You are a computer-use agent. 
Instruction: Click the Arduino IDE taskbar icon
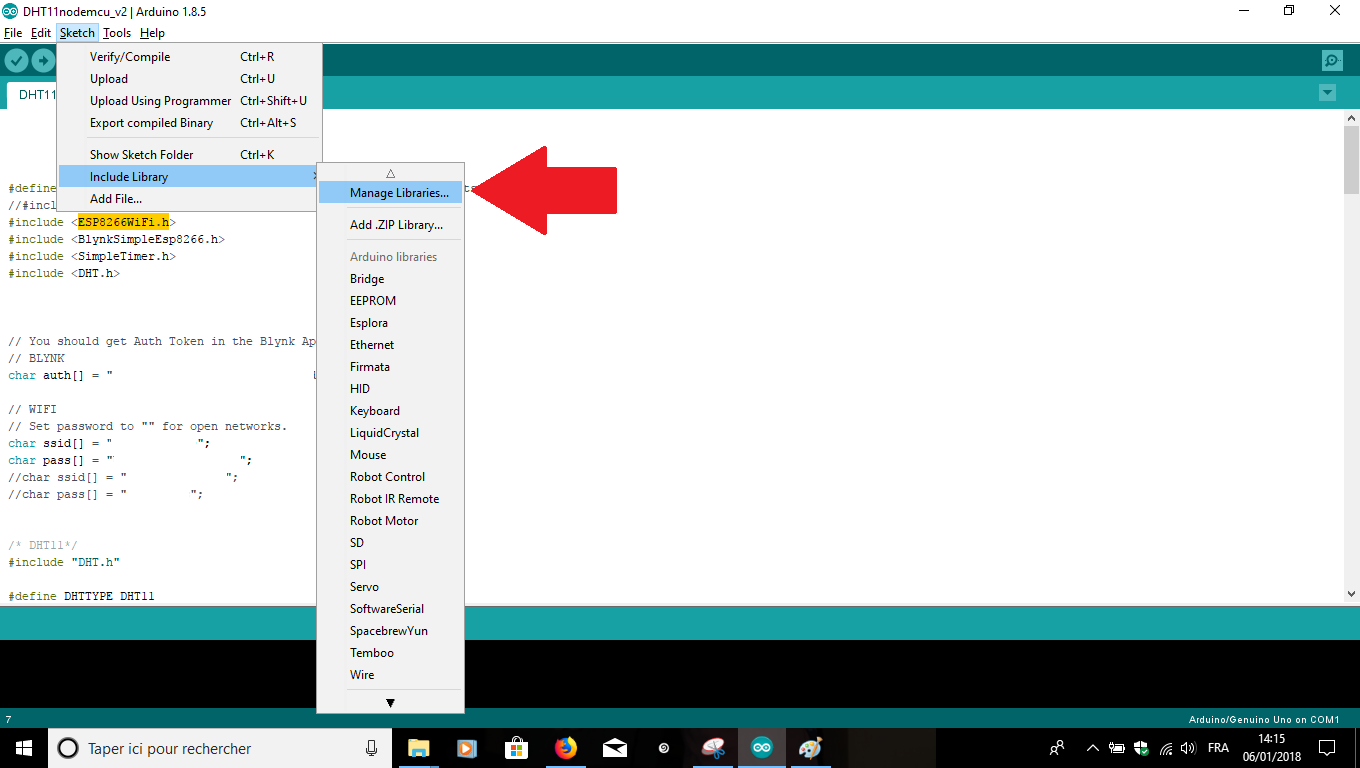pyautogui.click(x=762, y=748)
